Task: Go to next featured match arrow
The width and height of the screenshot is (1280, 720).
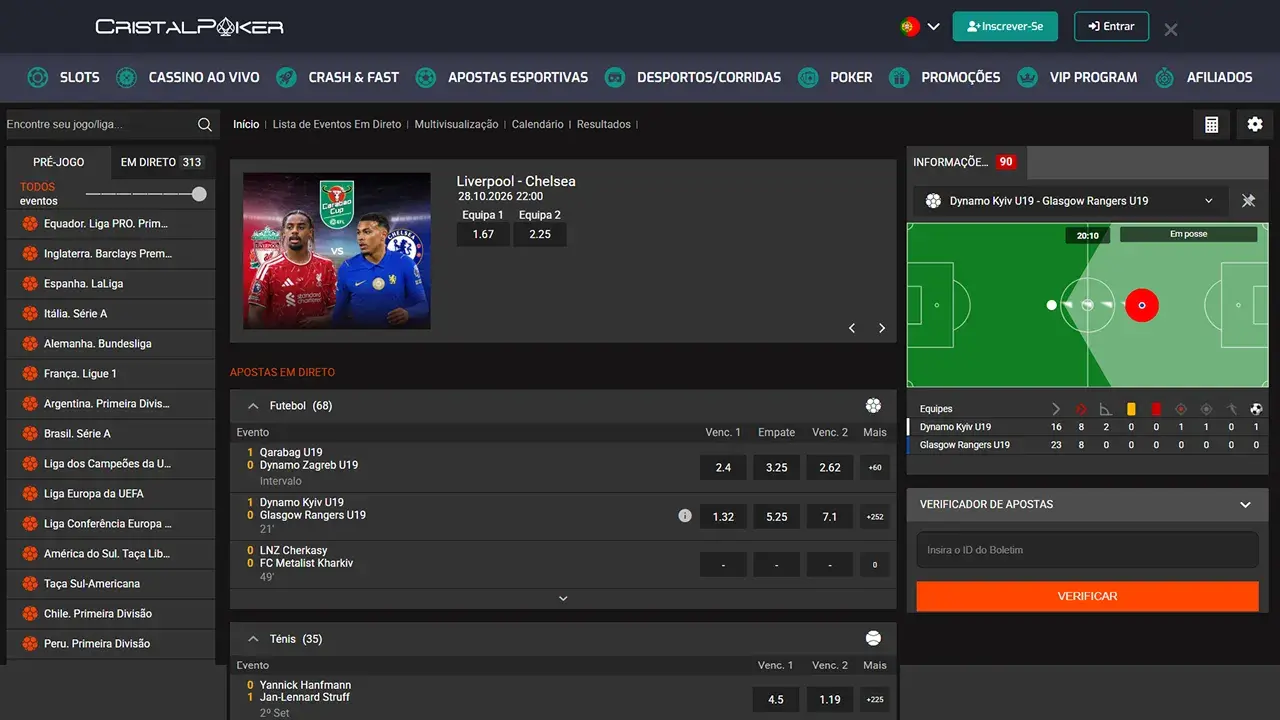Action: pyautogui.click(x=882, y=328)
